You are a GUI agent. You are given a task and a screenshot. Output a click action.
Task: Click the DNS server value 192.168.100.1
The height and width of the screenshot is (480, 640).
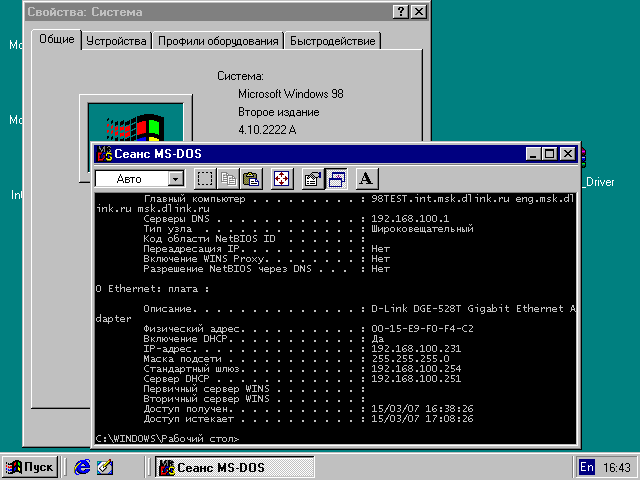[x=410, y=219]
